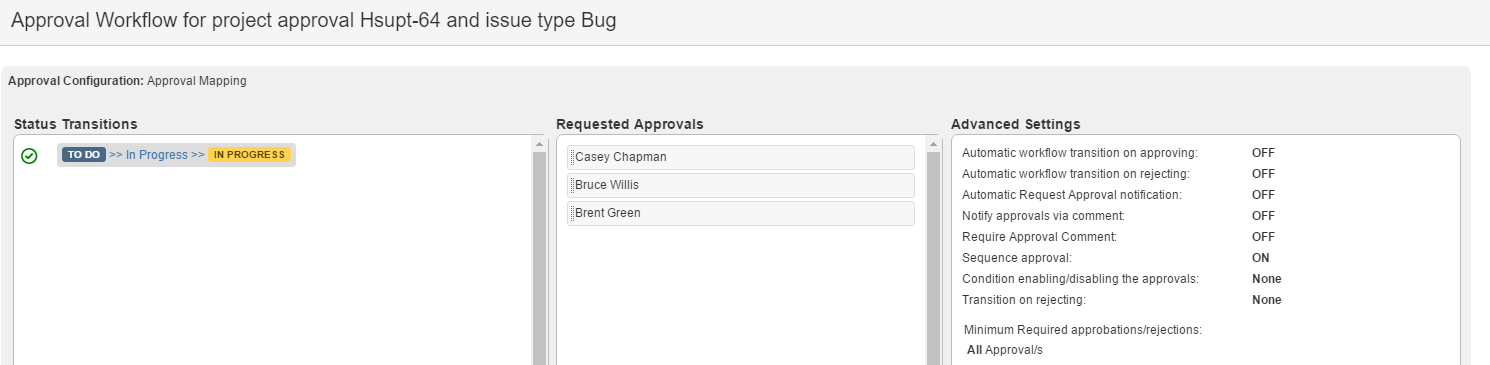Image resolution: width=1490 pixels, height=365 pixels.
Task: Grab the drag handle beside Casey Chapman
Action: click(572, 157)
